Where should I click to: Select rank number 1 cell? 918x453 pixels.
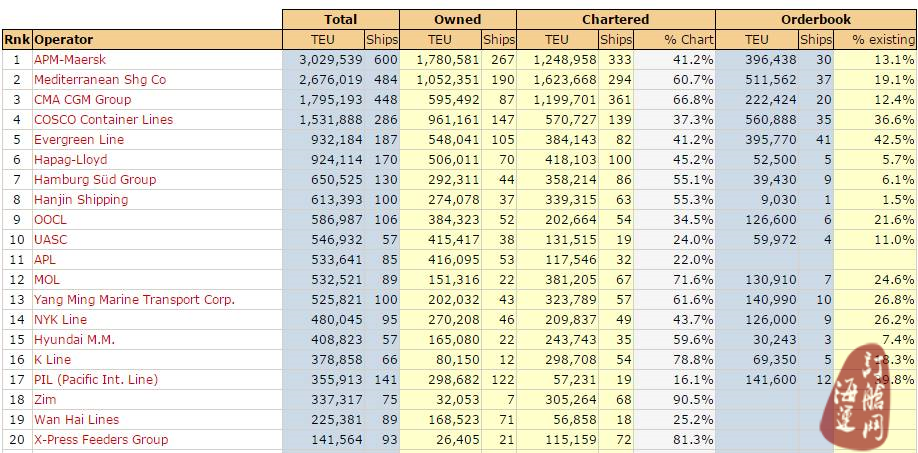17,60
